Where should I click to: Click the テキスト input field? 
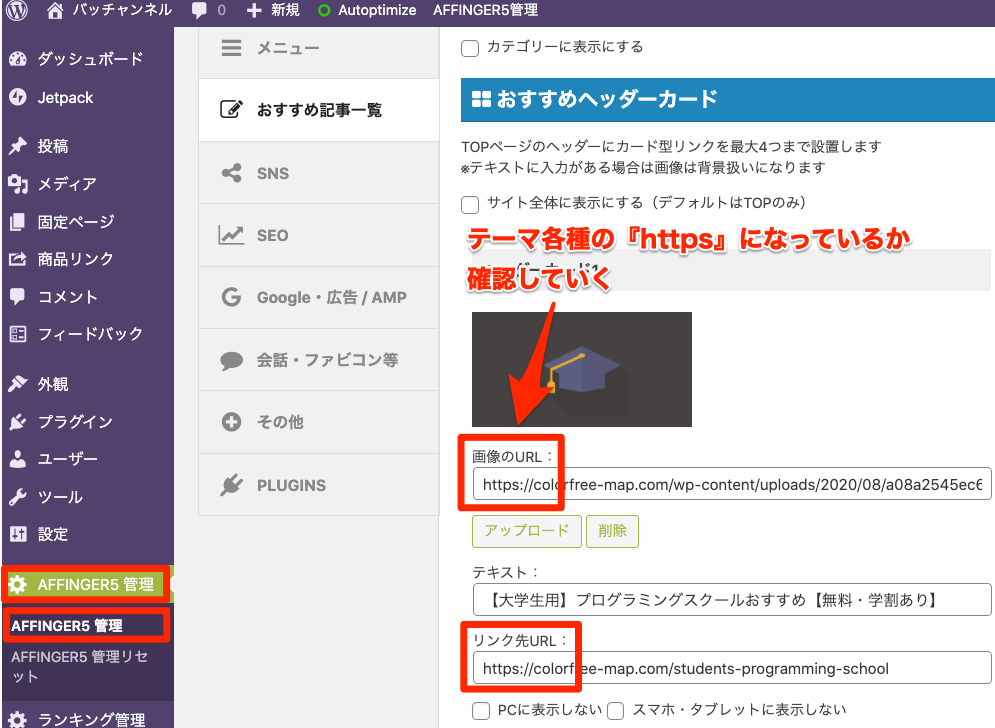(x=732, y=600)
